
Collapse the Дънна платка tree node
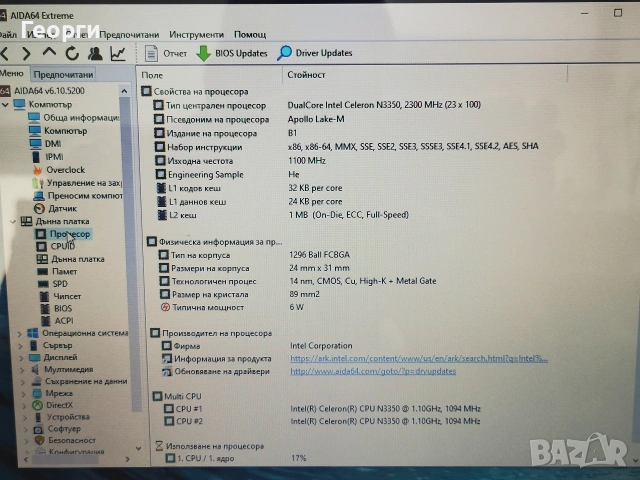[13, 222]
